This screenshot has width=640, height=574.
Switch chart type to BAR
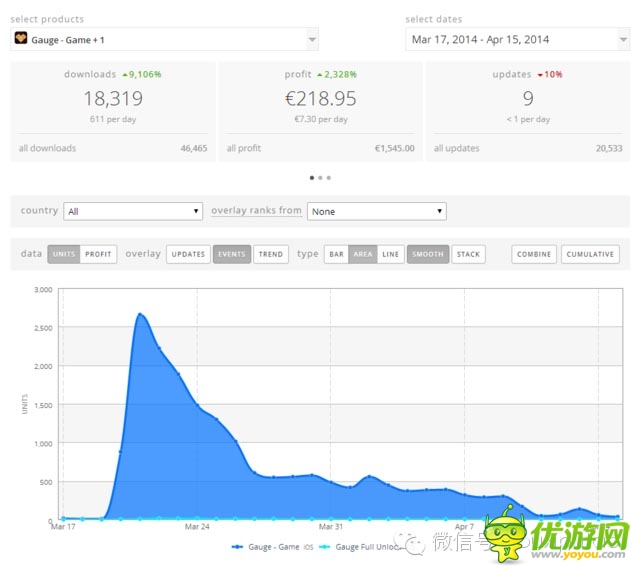point(336,254)
